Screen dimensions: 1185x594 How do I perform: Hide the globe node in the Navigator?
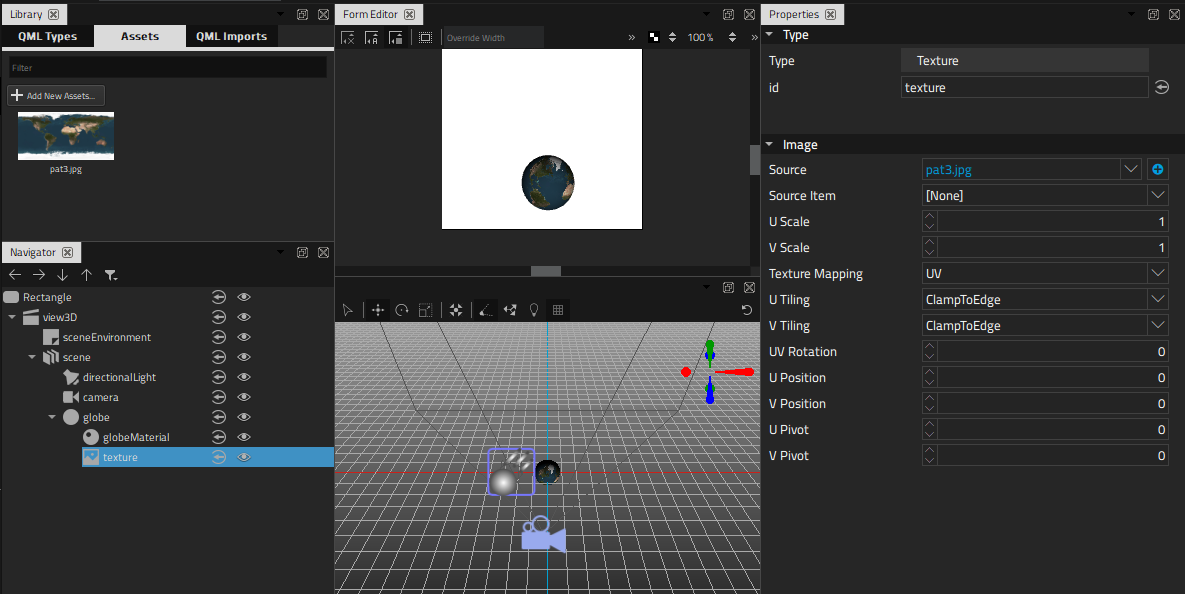click(x=243, y=417)
